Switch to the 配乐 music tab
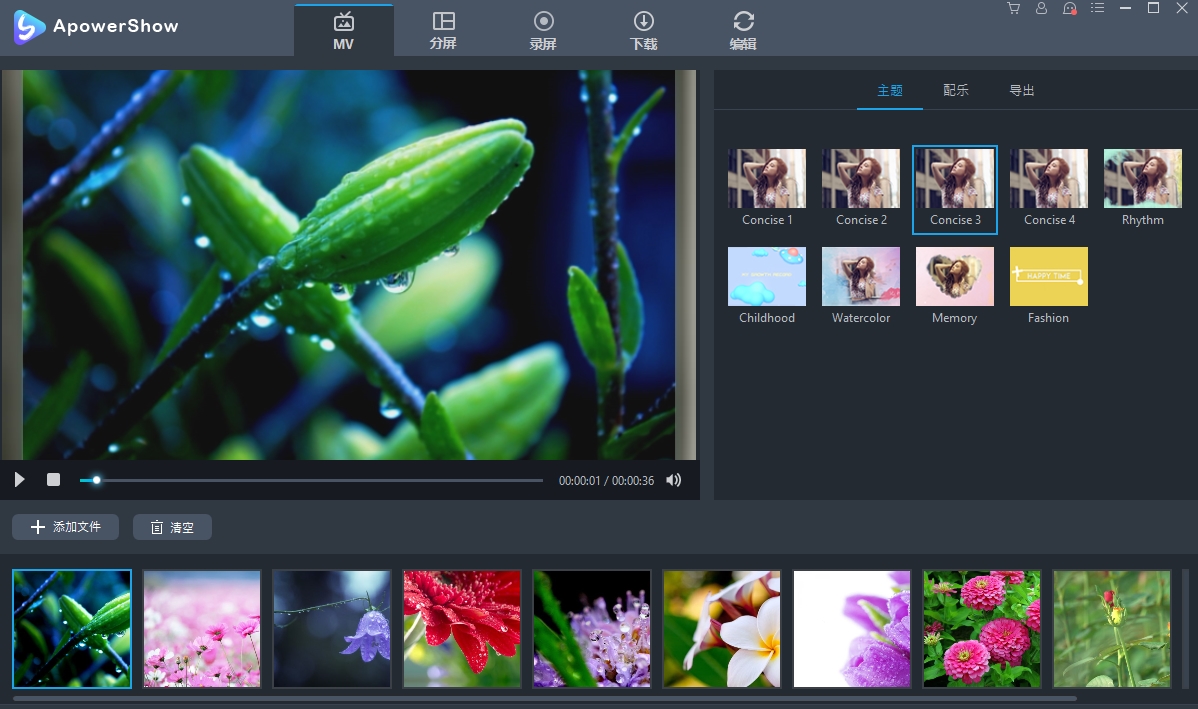The height and width of the screenshot is (709, 1198). point(955,90)
